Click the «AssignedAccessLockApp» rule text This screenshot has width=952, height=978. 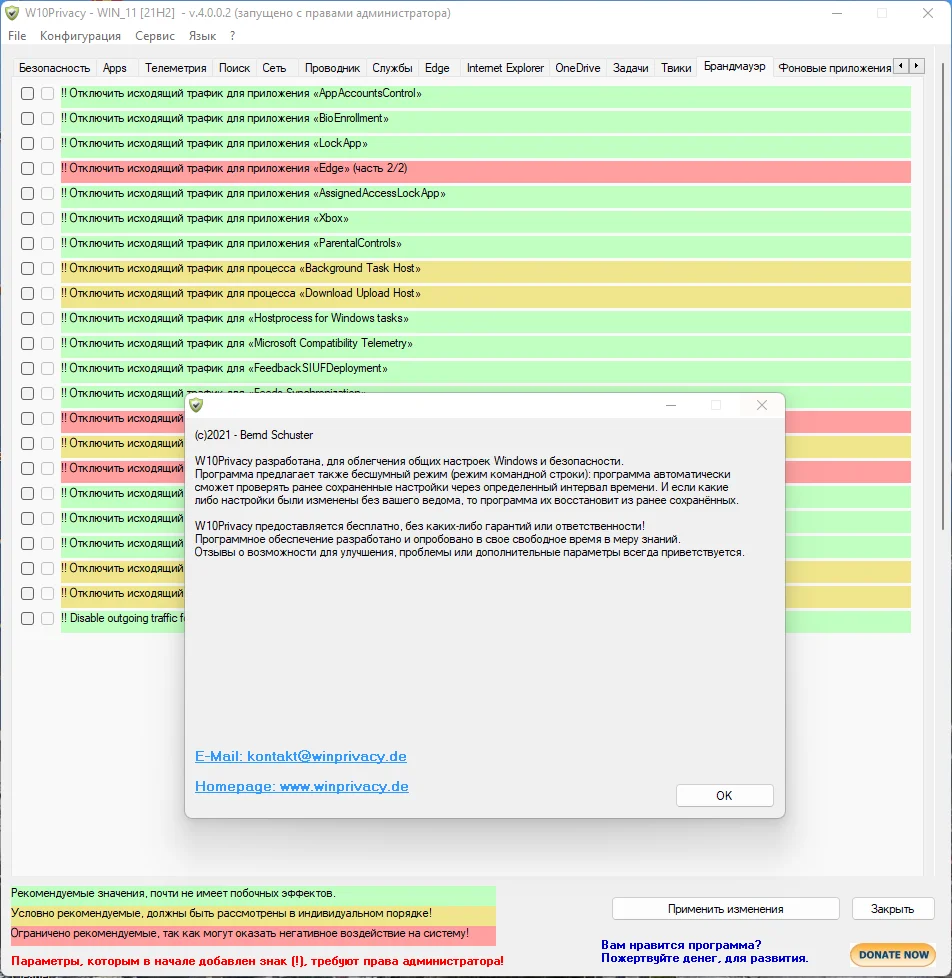pyautogui.click(x=253, y=193)
